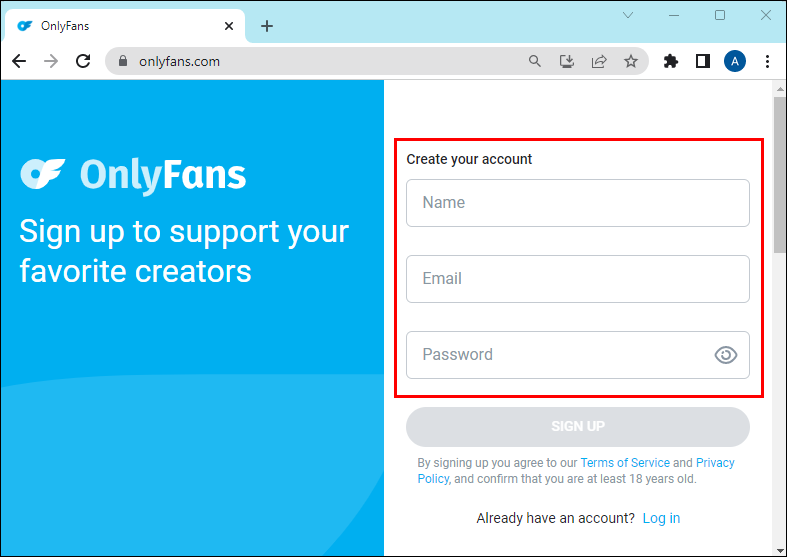Open the Terms of Service link
The height and width of the screenshot is (557, 787).
pyautogui.click(x=625, y=463)
